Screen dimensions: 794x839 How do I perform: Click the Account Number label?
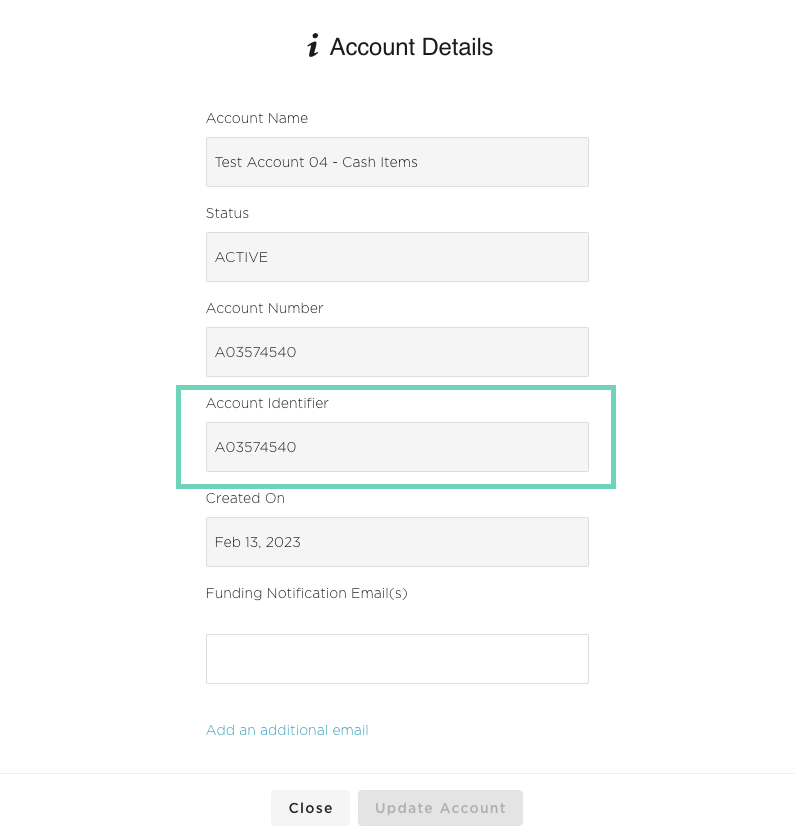[x=264, y=308]
